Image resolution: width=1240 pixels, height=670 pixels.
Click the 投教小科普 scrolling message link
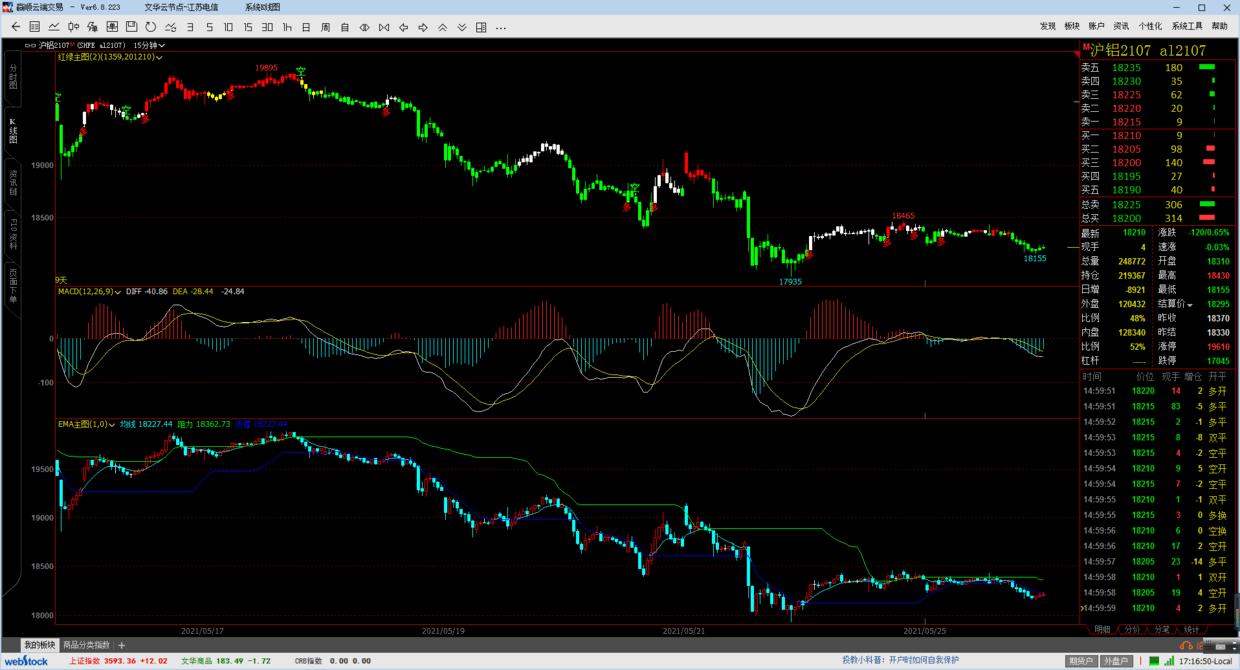pos(900,660)
